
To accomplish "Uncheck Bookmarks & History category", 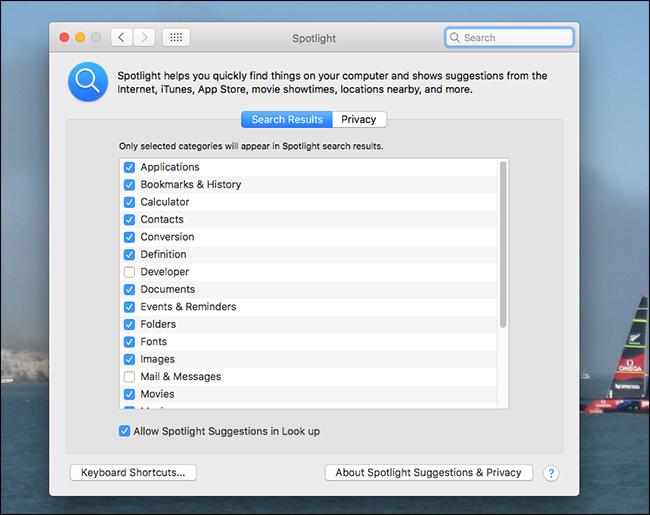I will 129,185.
